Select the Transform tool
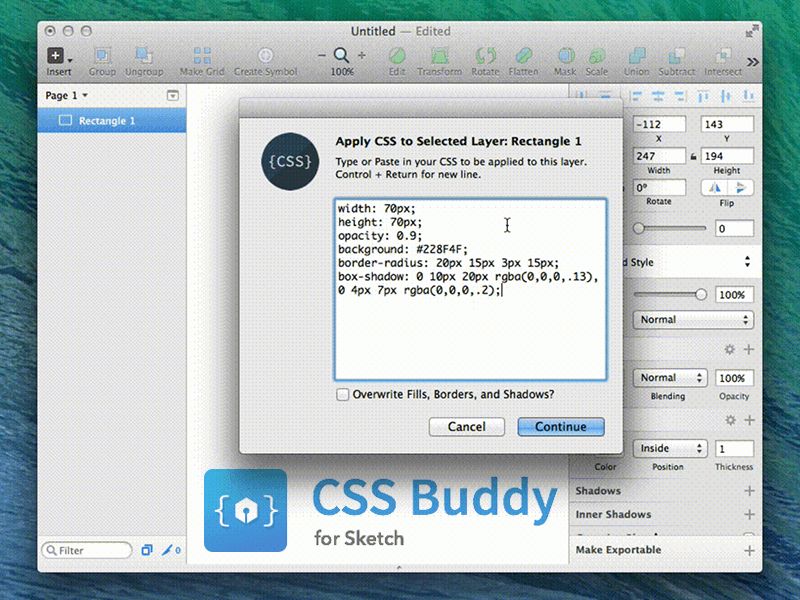This screenshot has width=800, height=600. pos(439,55)
